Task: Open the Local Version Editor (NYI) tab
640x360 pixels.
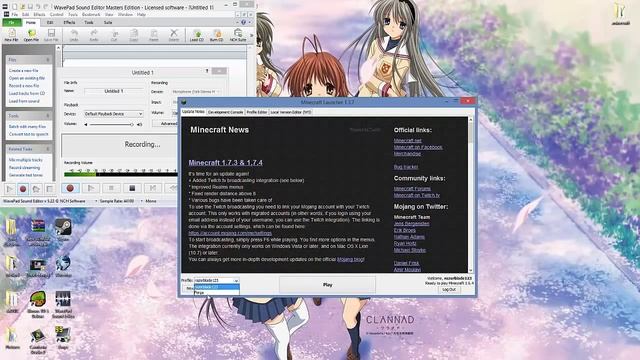Action: 291,112
